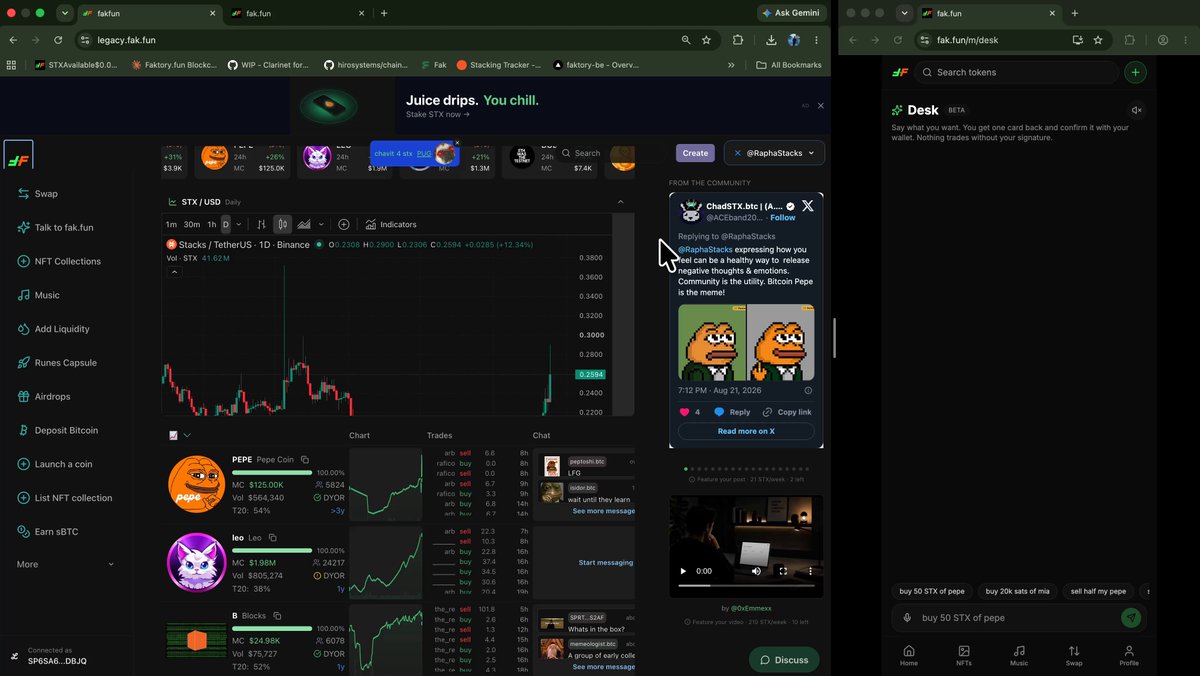Viewport: 1200px width, 676px height.
Task: Open the Leo token avatar thumbnail
Action: pyautogui.click(x=196, y=562)
